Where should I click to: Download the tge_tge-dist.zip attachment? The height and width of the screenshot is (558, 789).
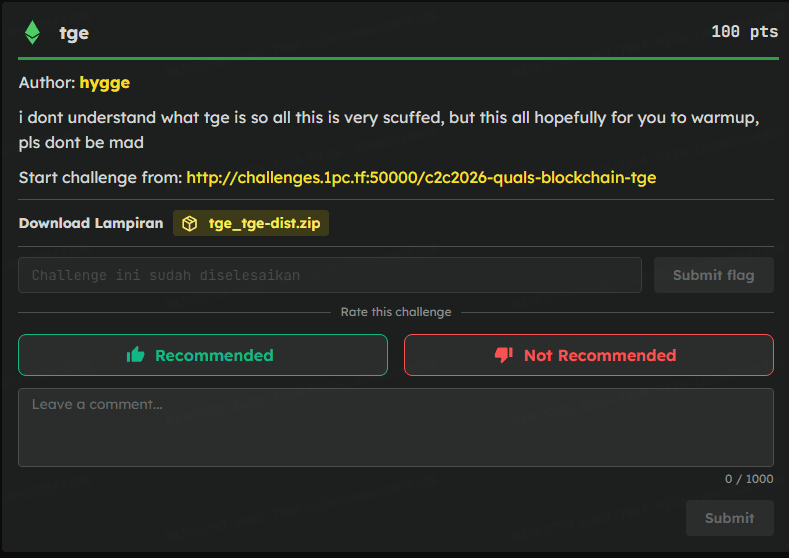(264, 223)
